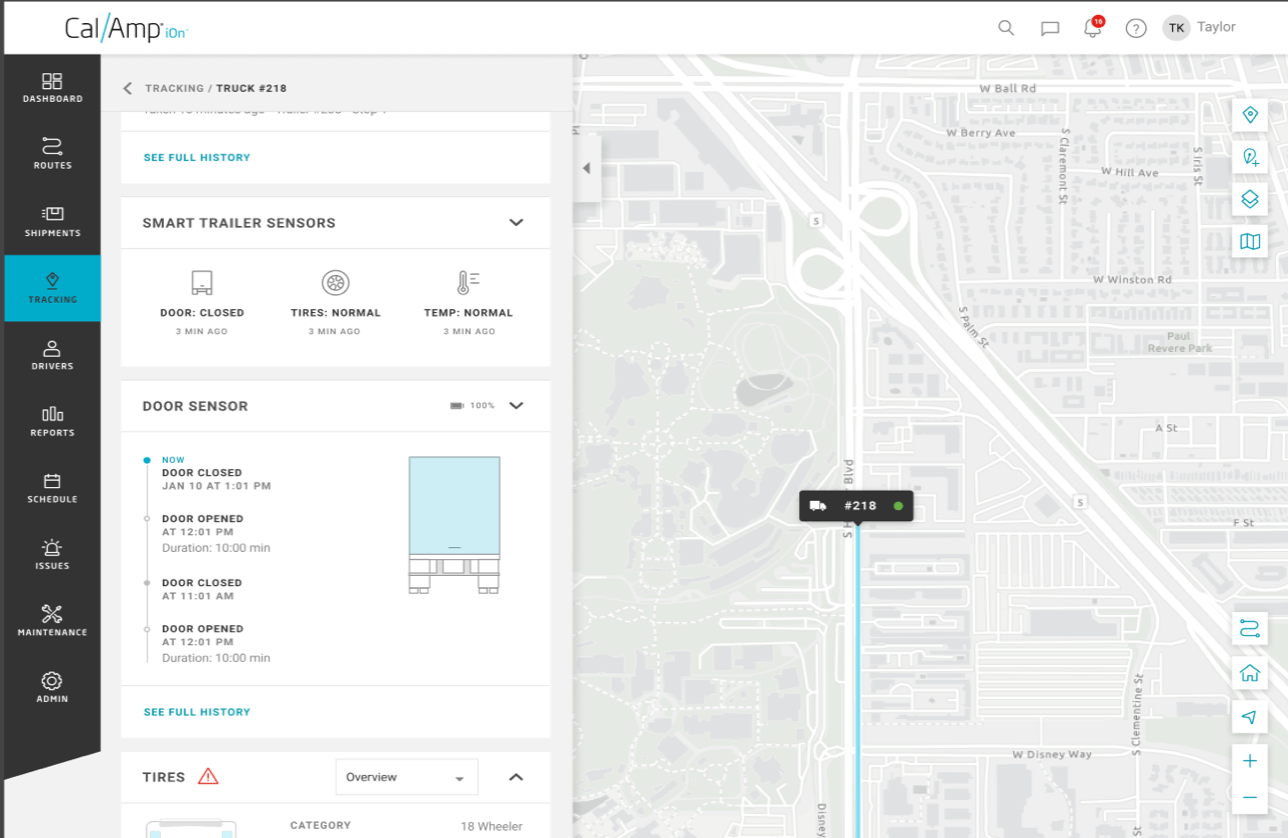1288x838 pixels.
Task: Click the help question mark icon
Action: (x=1135, y=28)
